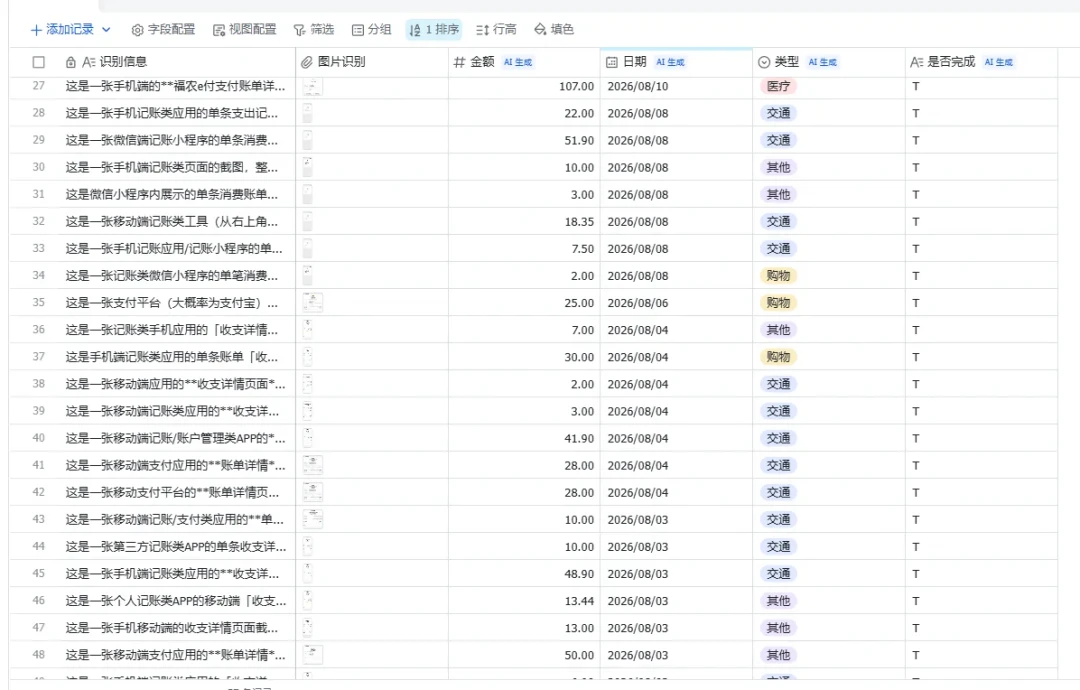
Task: Open record 这是一张个人记账类APP的移动端
Action: [176, 600]
